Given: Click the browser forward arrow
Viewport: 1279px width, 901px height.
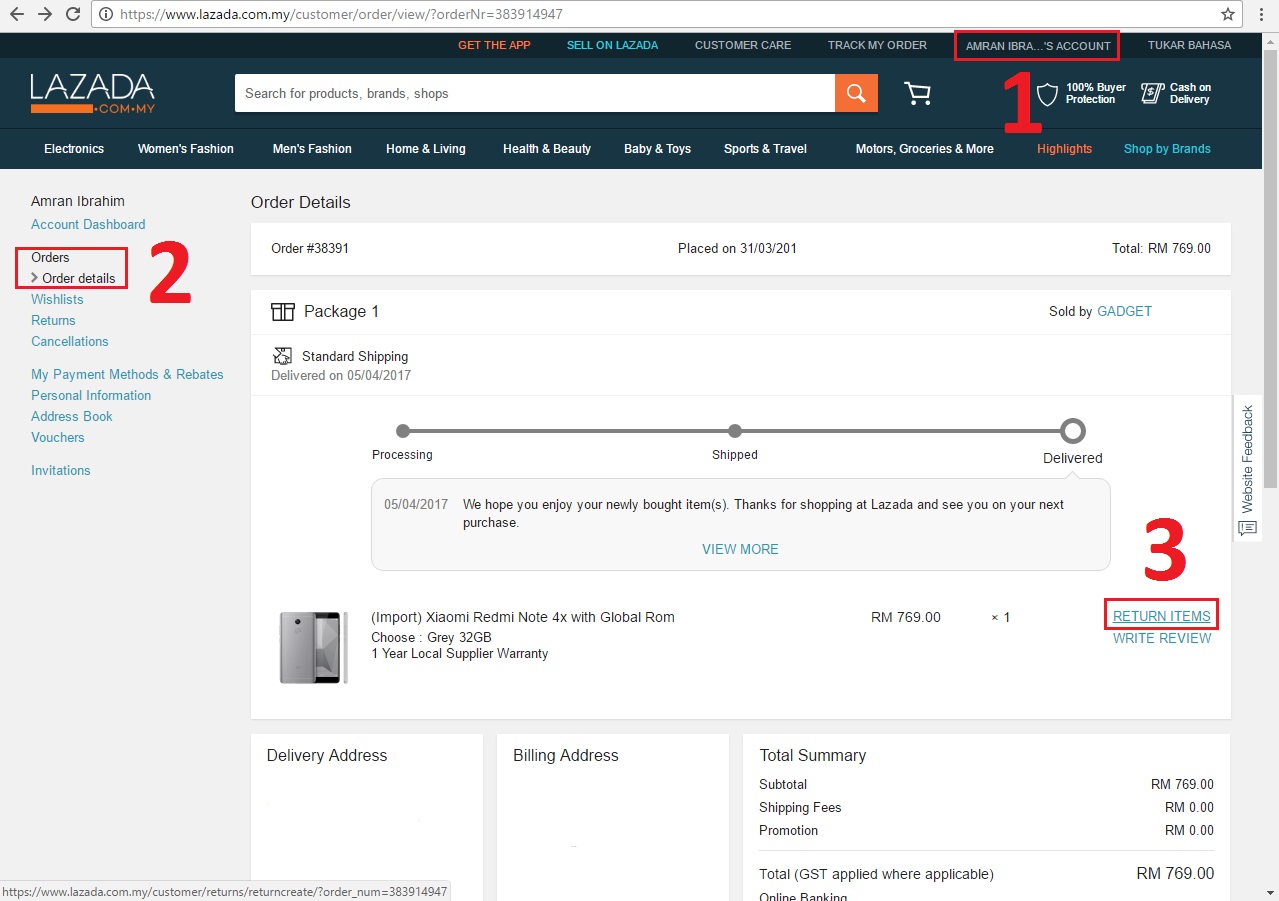Looking at the screenshot, I should [x=44, y=14].
